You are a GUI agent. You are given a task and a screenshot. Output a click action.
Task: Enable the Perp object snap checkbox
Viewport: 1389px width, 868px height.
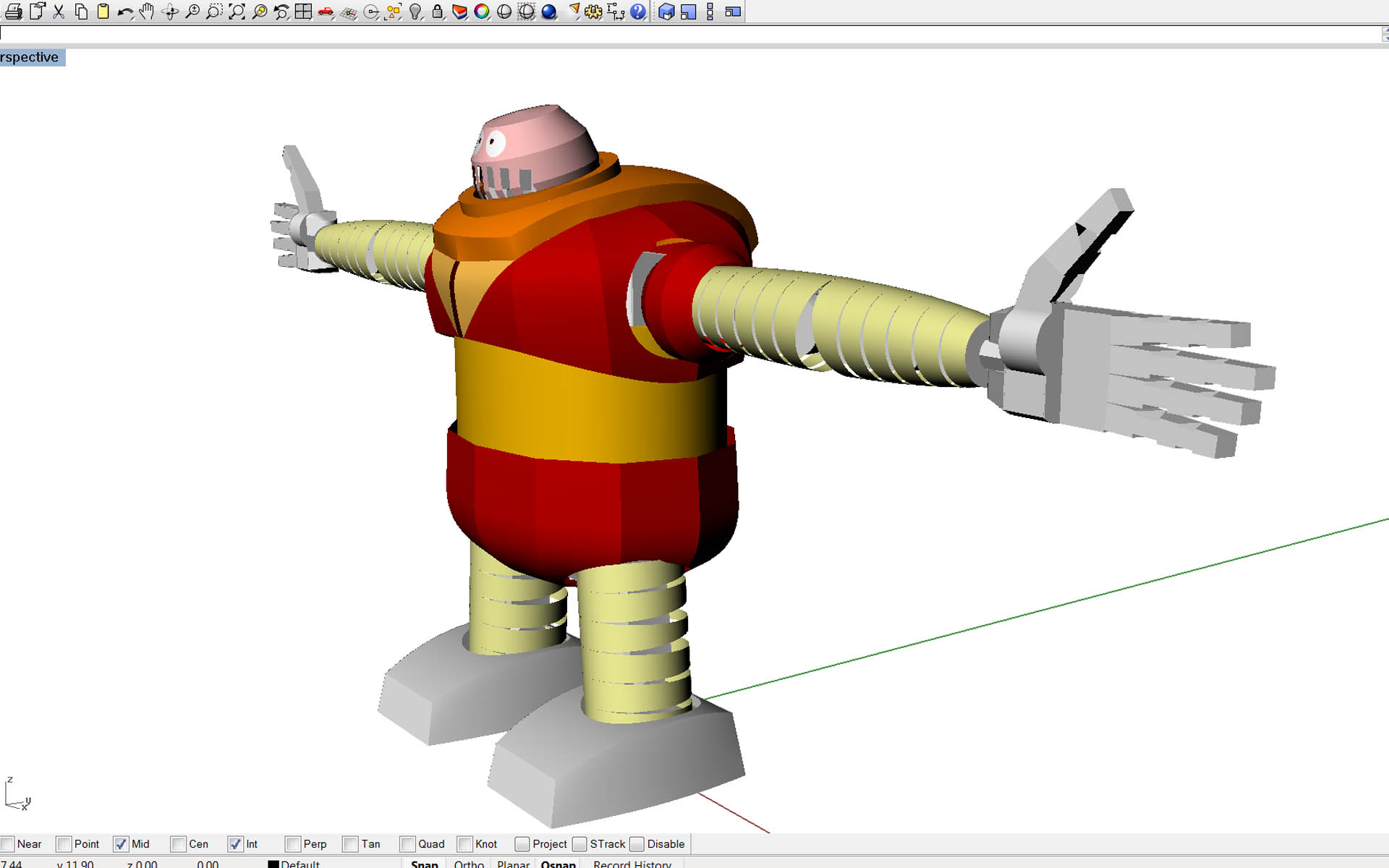(x=293, y=844)
